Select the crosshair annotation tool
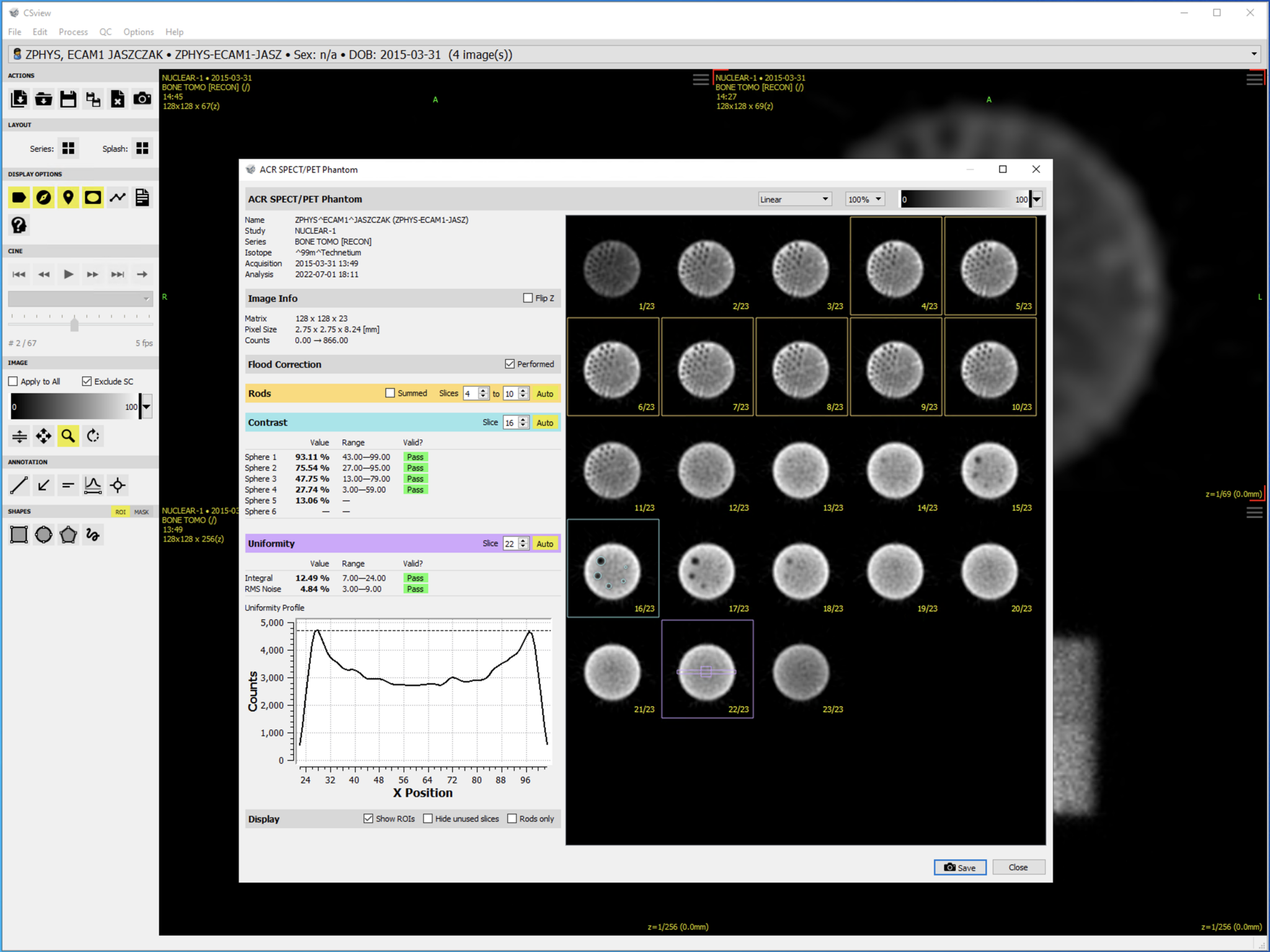This screenshot has width=1270, height=952. pos(118,485)
